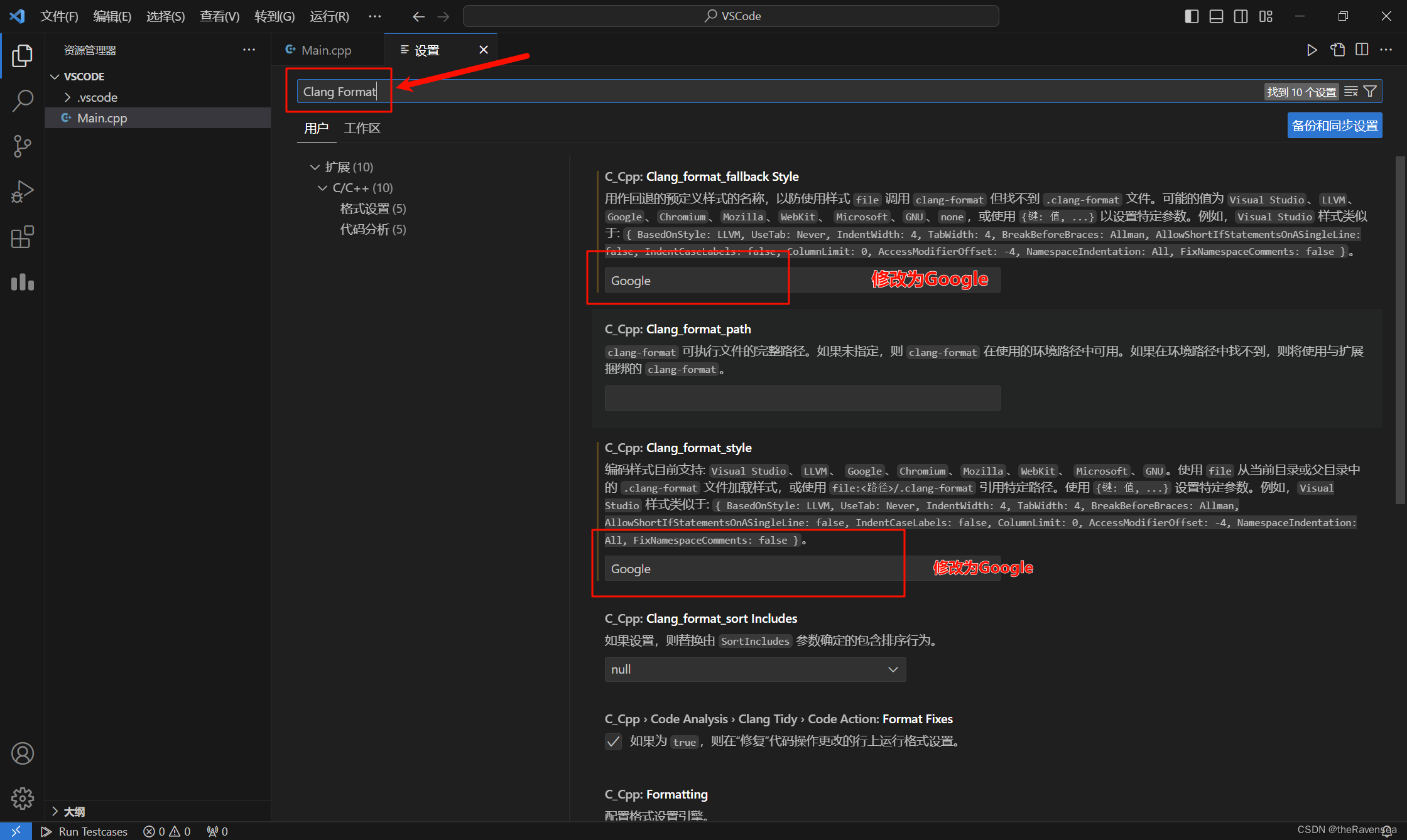The width and height of the screenshot is (1407, 840).
Task: Open the 运行(R) menu
Action: (x=329, y=16)
